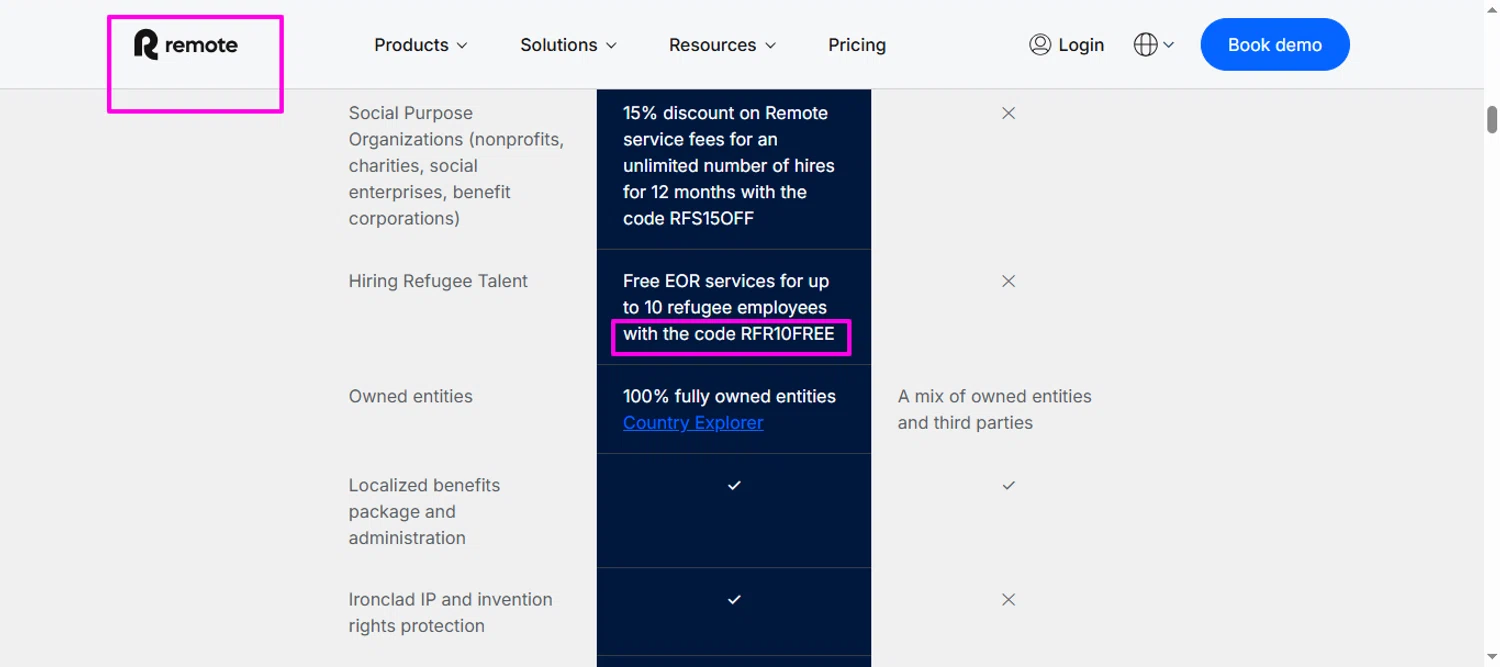Go to the Pricing page
The image size is (1500, 667).
(x=857, y=45)
